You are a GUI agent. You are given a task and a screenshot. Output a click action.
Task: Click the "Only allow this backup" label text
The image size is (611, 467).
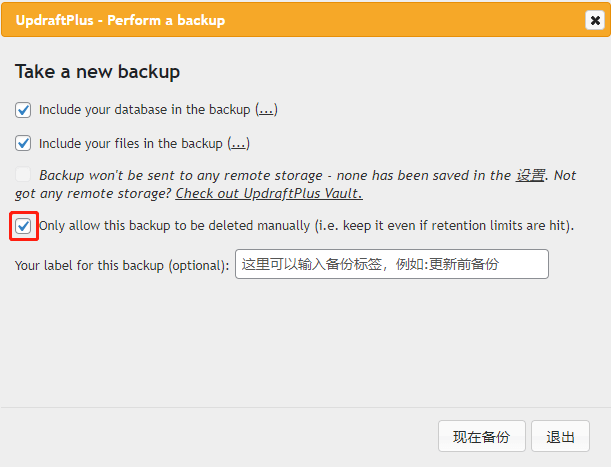306,226
